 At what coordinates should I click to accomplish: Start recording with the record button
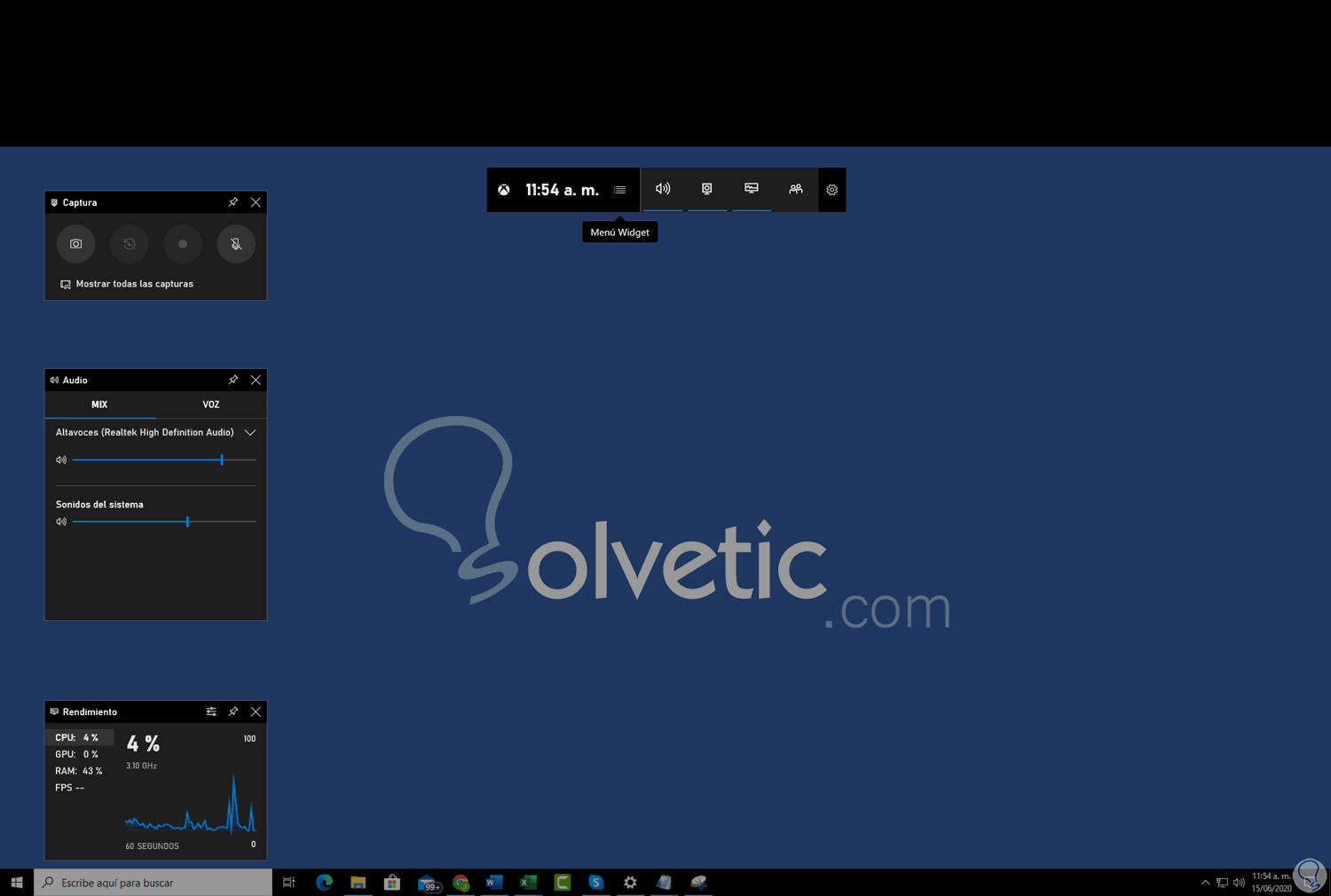tap(183, 244)
